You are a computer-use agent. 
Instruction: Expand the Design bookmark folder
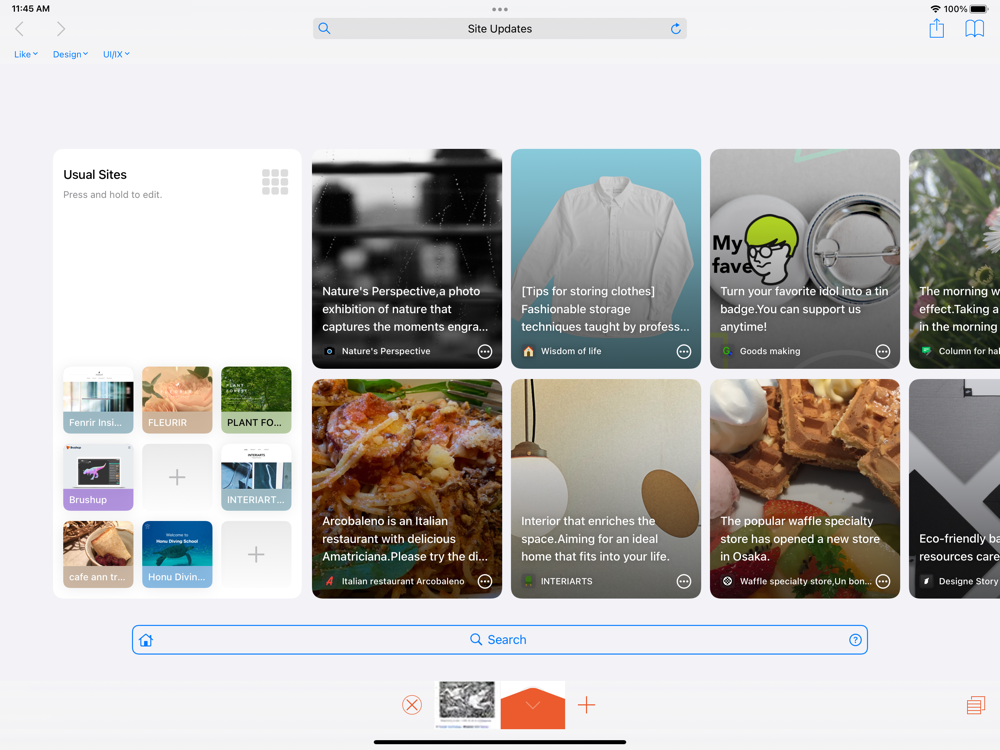(x=70, y=54)
